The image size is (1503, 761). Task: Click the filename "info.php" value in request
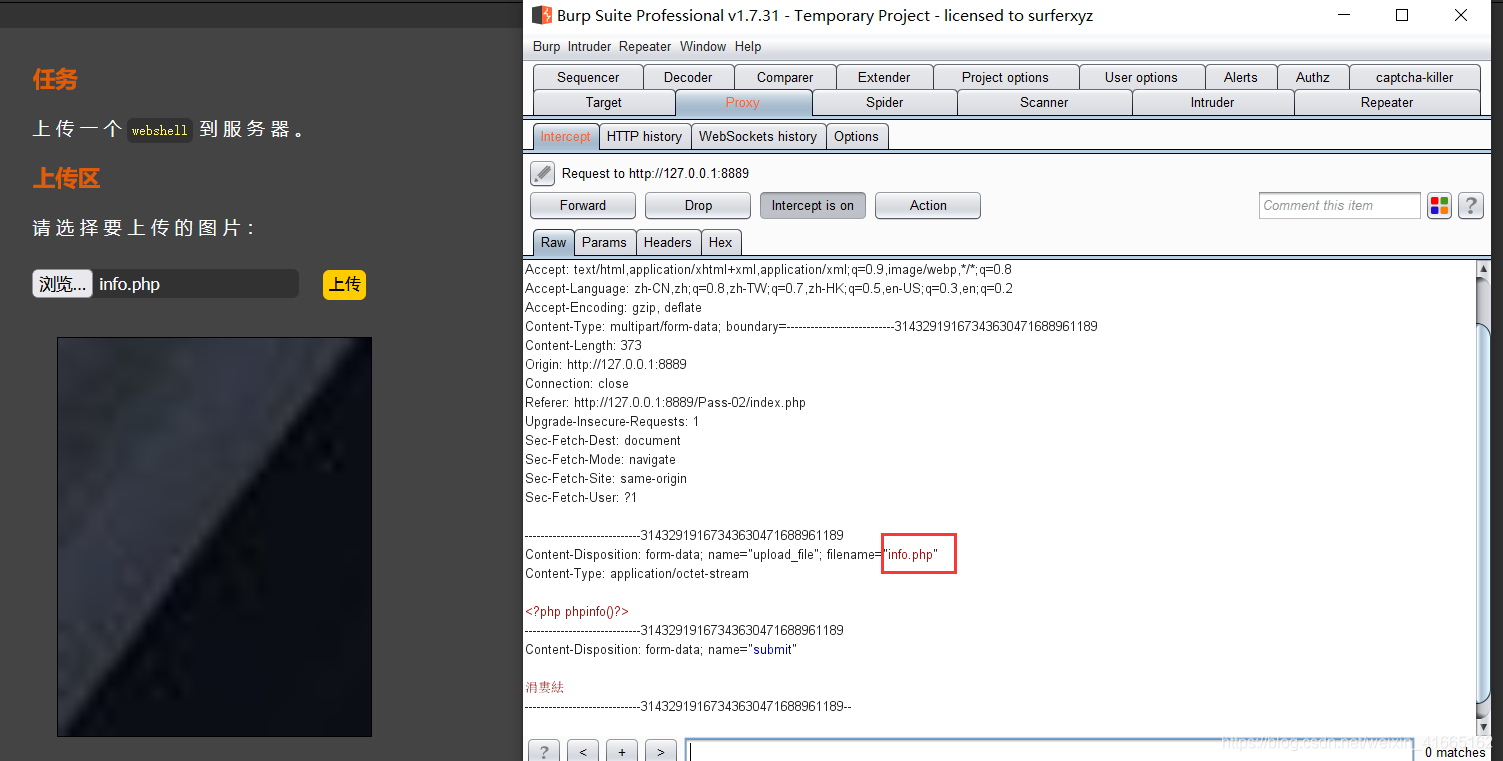pos(913,554)
